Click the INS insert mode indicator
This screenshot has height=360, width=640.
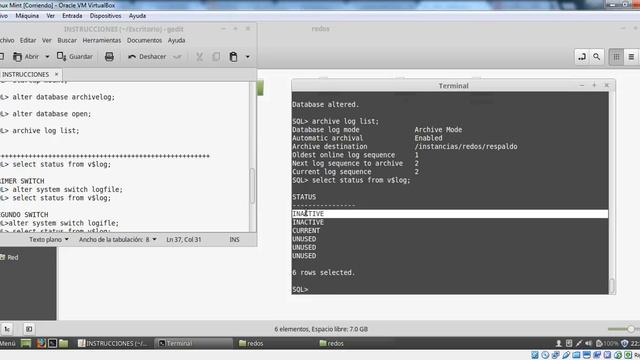[234, 240]
